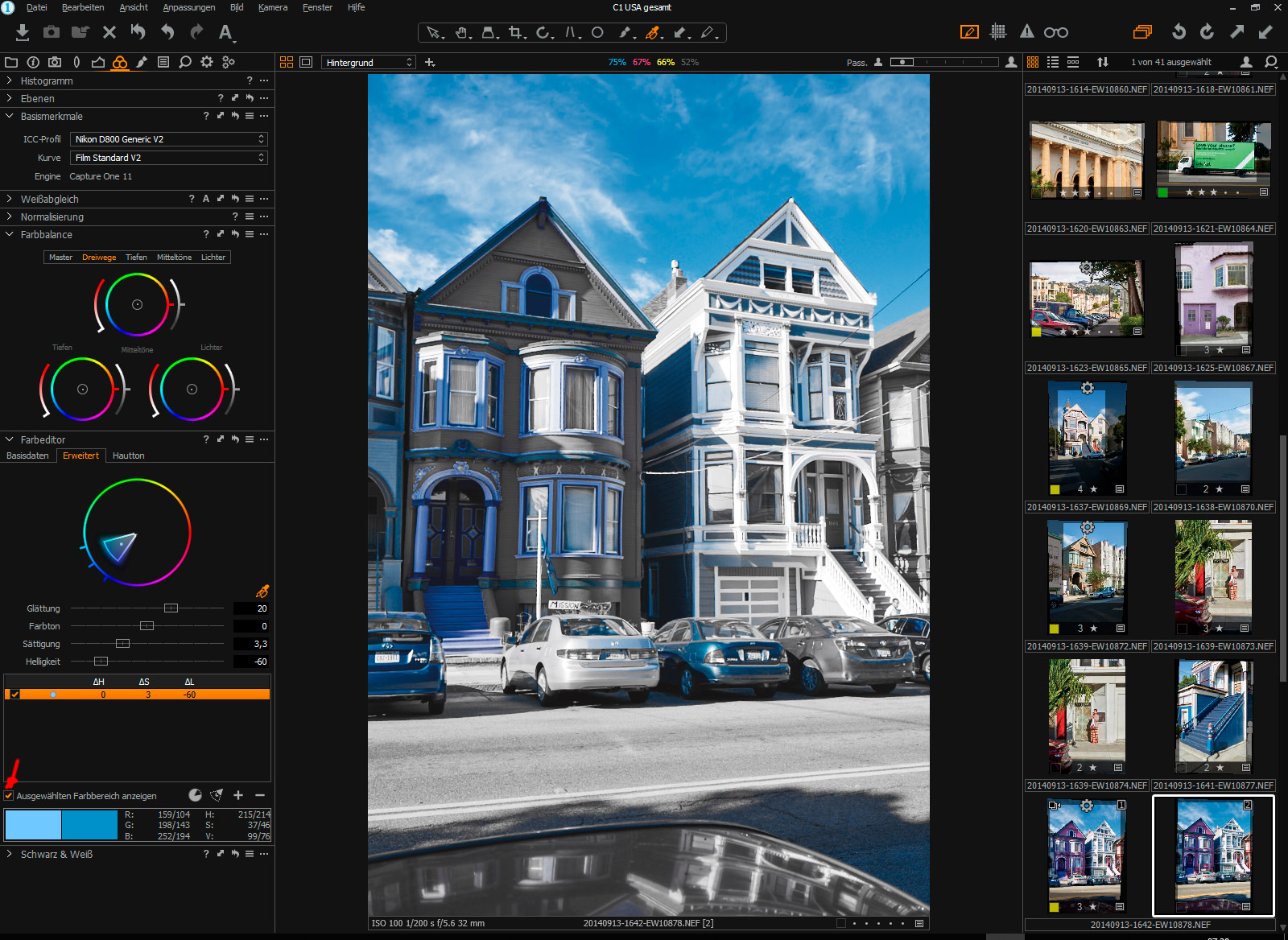Screen dimensions: 1288x940
Task: Open the Lens correction tool tab
Action: coord(76,62)
